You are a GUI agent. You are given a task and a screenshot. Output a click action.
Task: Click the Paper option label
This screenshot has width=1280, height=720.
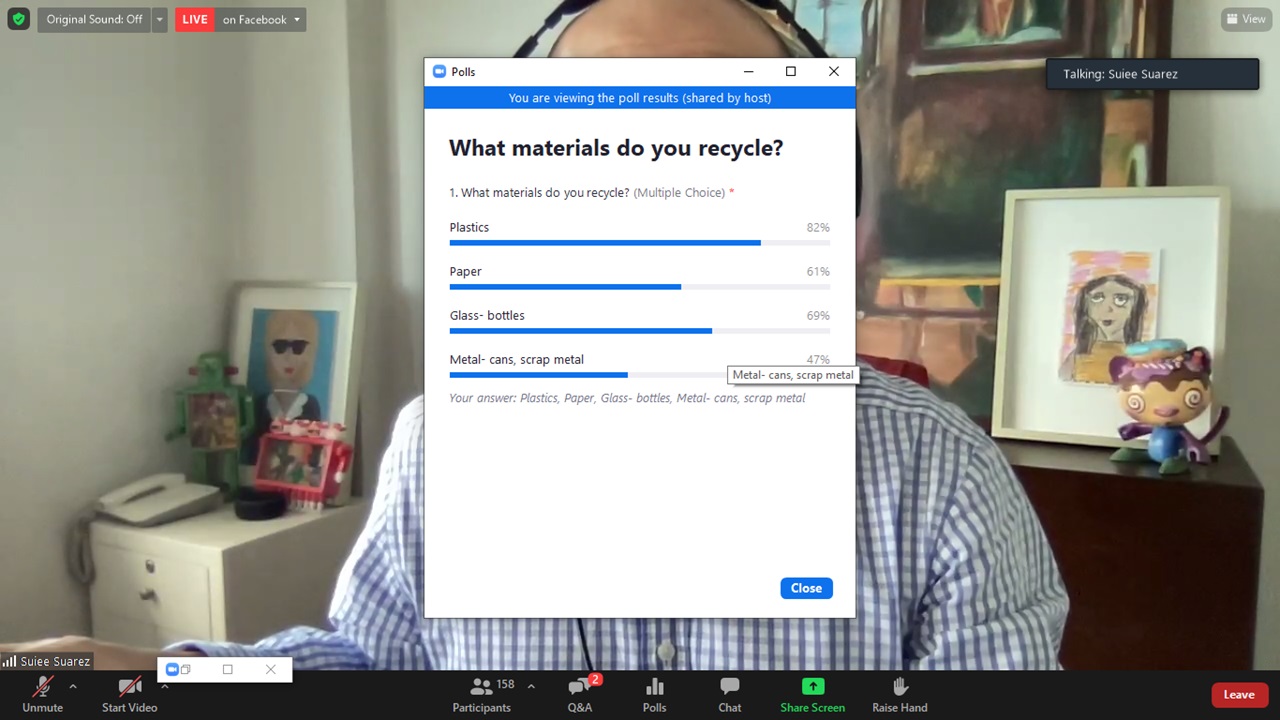click(465, 271)
